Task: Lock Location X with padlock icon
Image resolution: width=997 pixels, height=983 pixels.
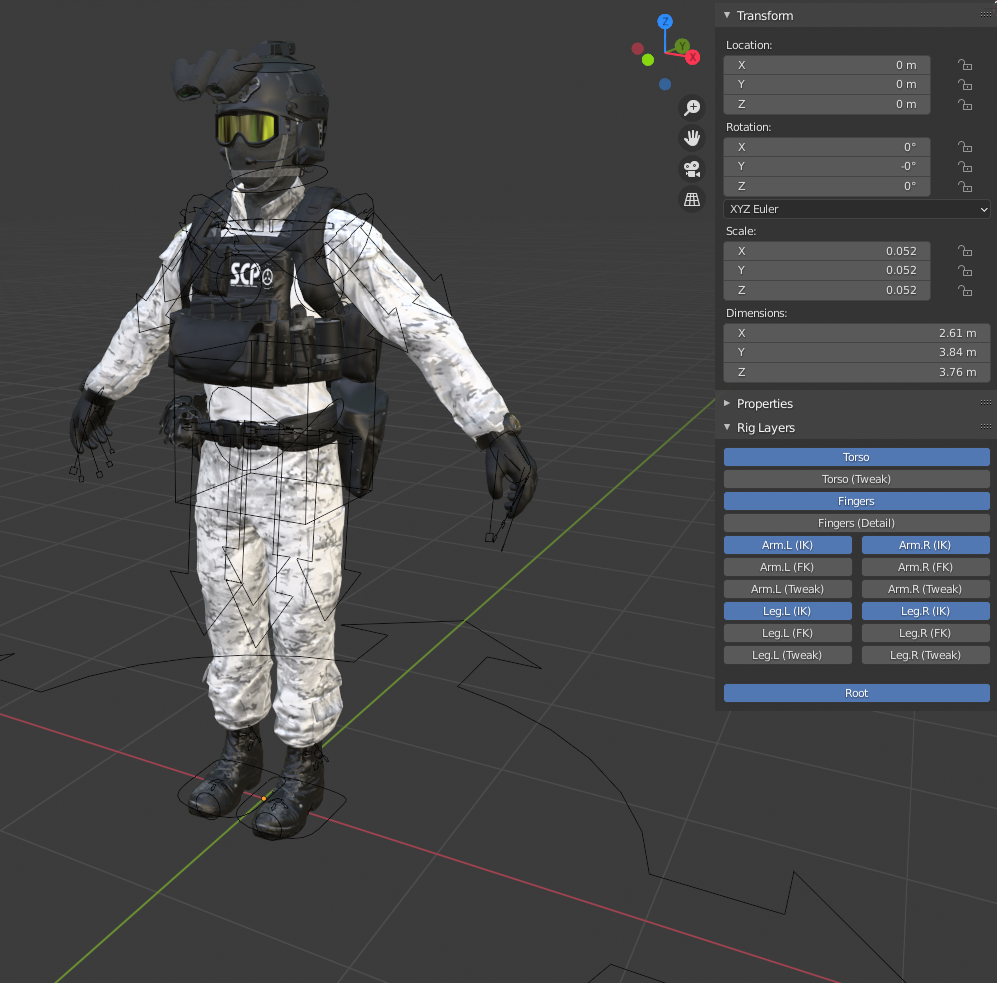Action: point(965,65)
